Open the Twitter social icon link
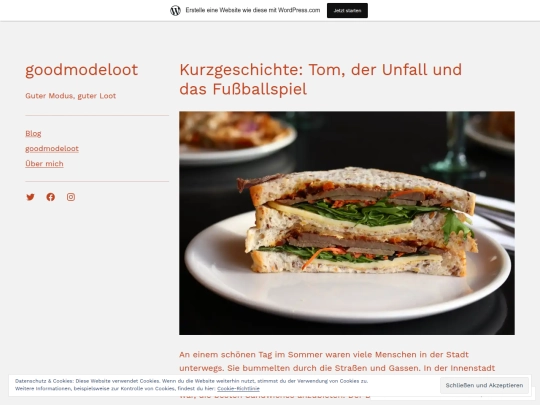 [x=31, y=197]
